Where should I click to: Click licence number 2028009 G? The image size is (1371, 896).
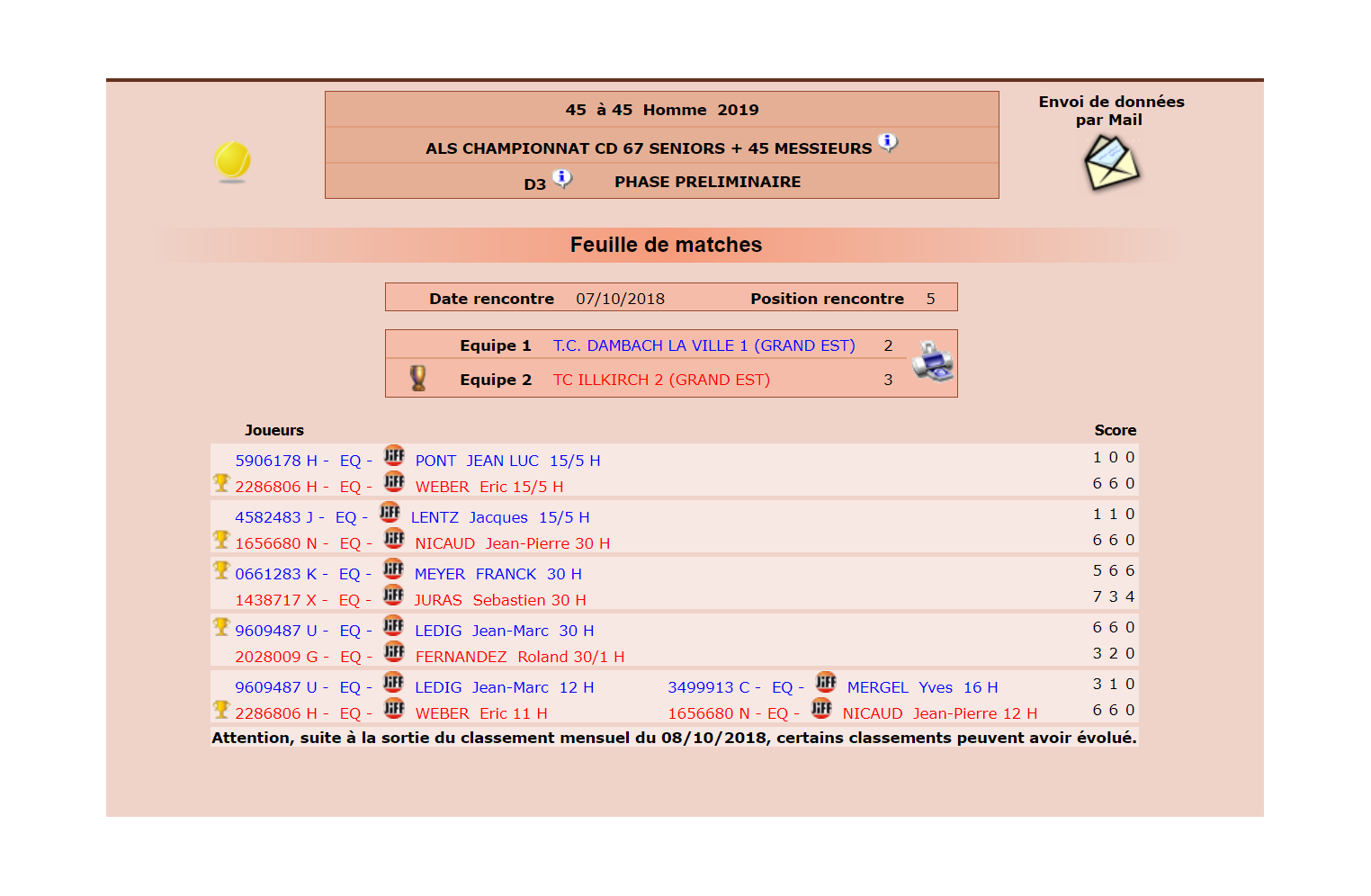(x=276, y=657)
